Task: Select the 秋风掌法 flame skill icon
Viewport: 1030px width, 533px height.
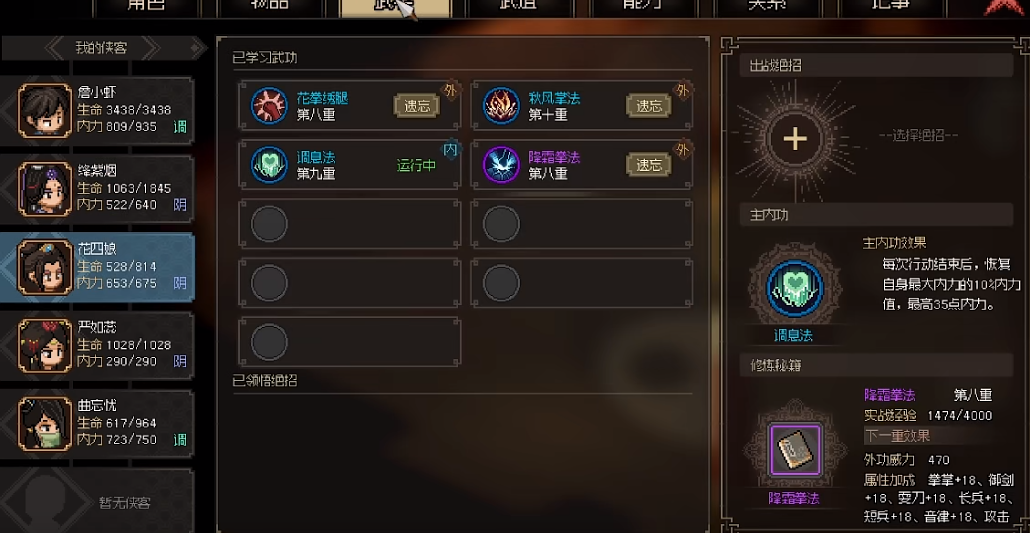Action: click(502, 105)
